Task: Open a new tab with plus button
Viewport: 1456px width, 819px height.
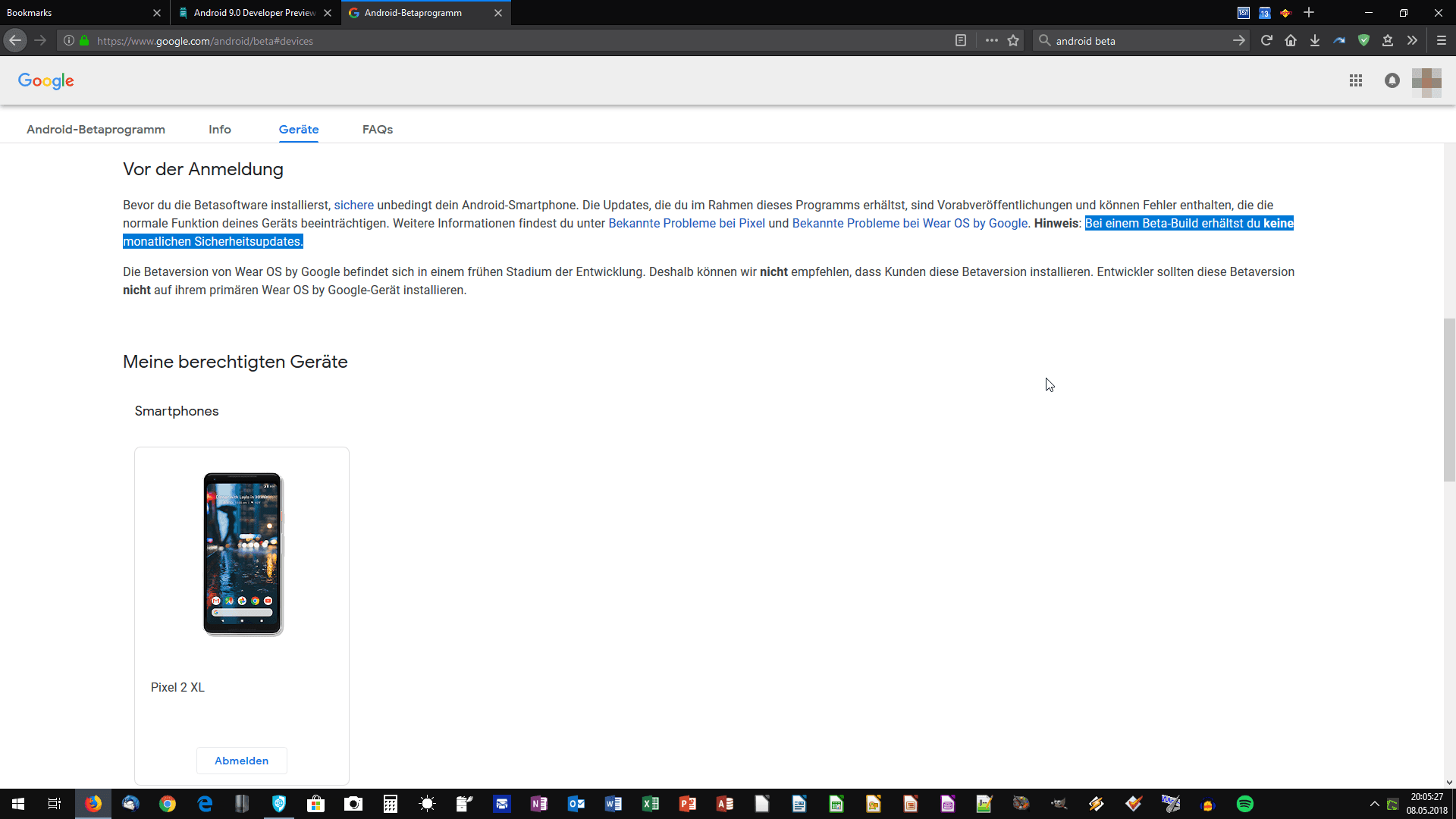Action: [1309, 13]
